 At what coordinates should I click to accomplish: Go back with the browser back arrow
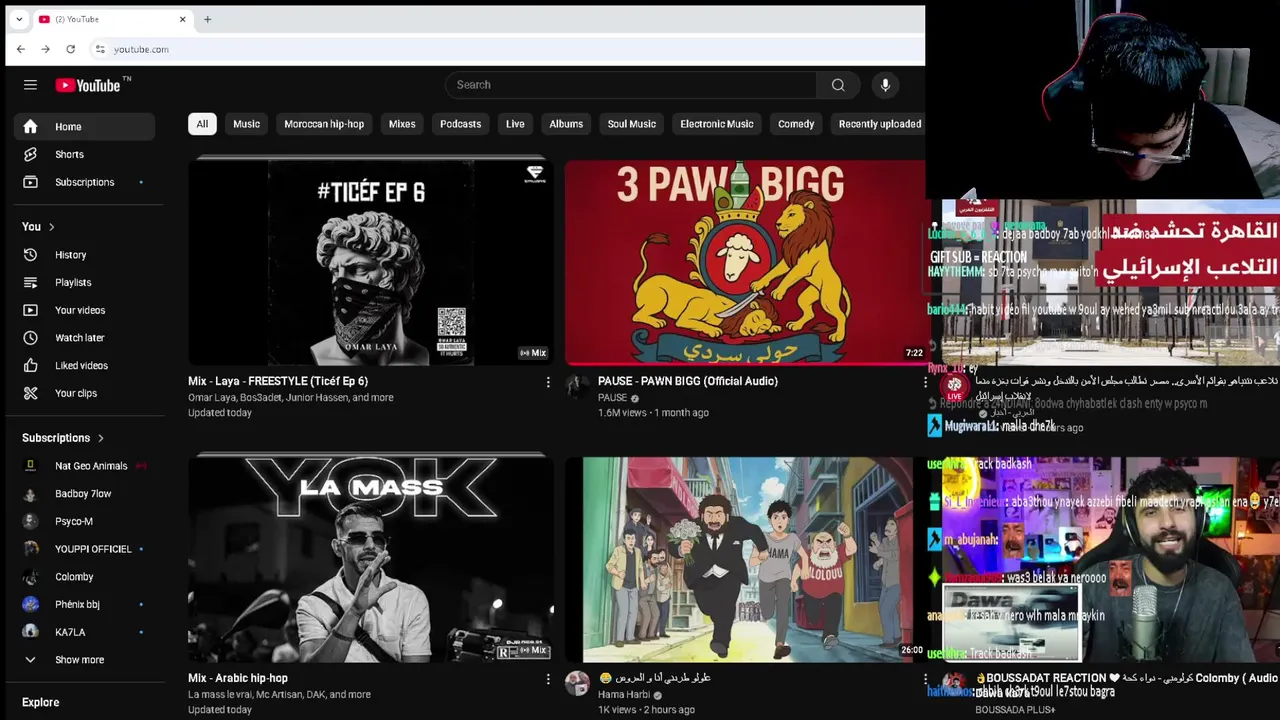pos(21,49)
